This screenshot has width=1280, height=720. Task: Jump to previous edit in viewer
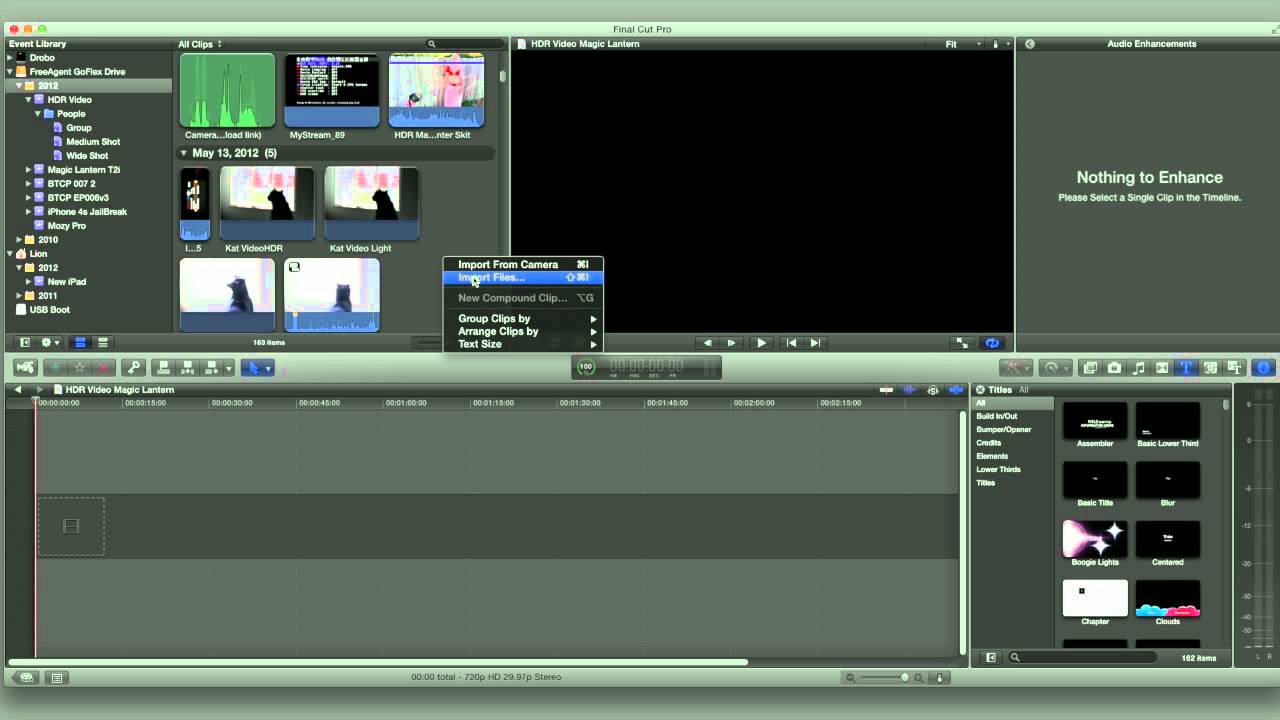[791, 343]
